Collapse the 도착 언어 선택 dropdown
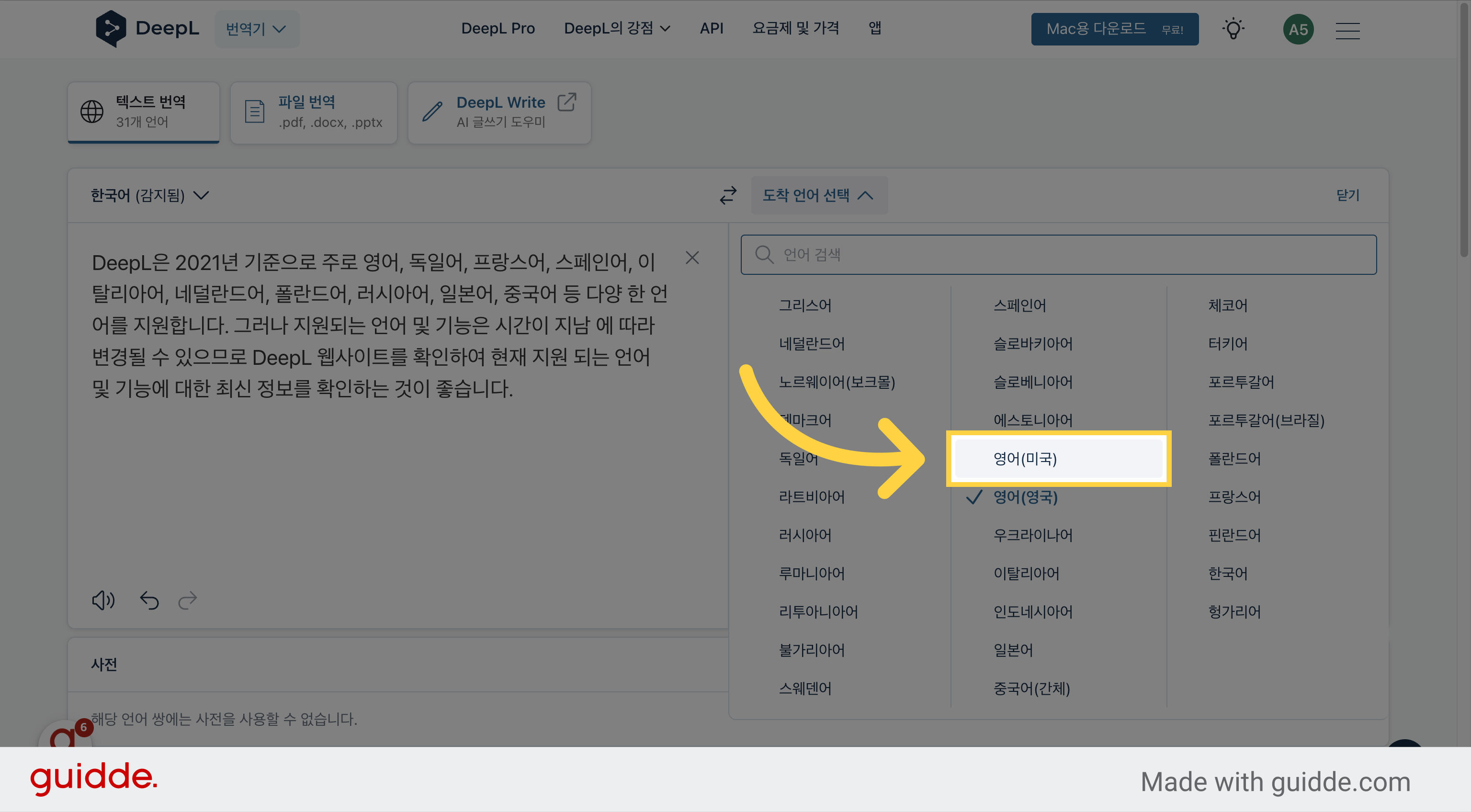The height and width of the screenshot is (812, 1471). coord(819,195)
